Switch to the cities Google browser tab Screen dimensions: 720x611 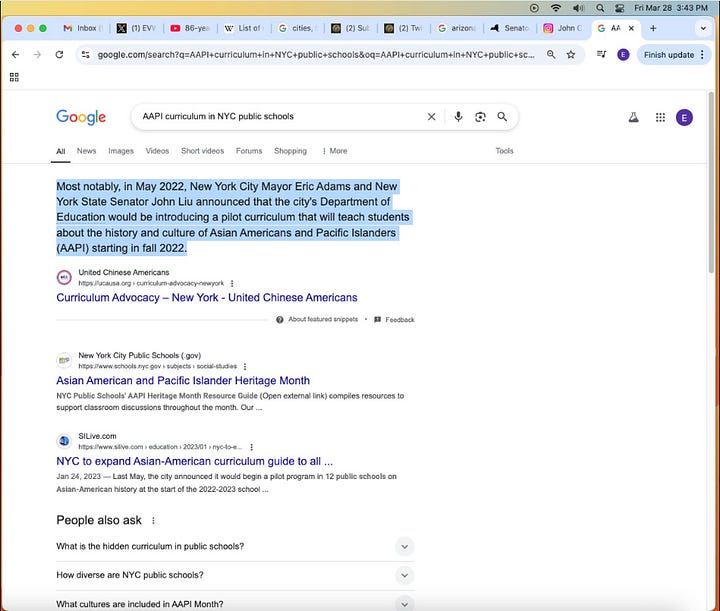coord(297,28)
